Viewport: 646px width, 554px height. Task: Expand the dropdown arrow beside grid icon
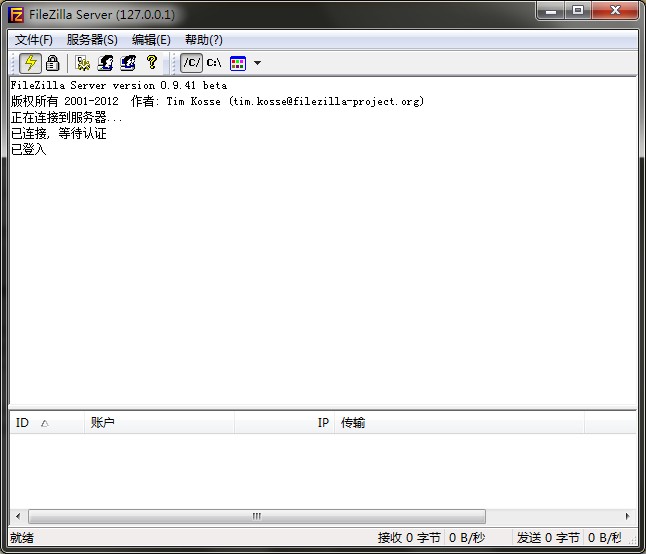[257, 63]
